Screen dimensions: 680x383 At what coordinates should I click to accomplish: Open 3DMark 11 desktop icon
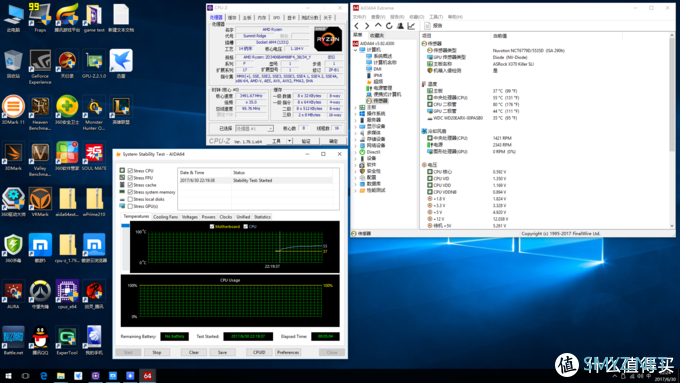click(13, 110)
